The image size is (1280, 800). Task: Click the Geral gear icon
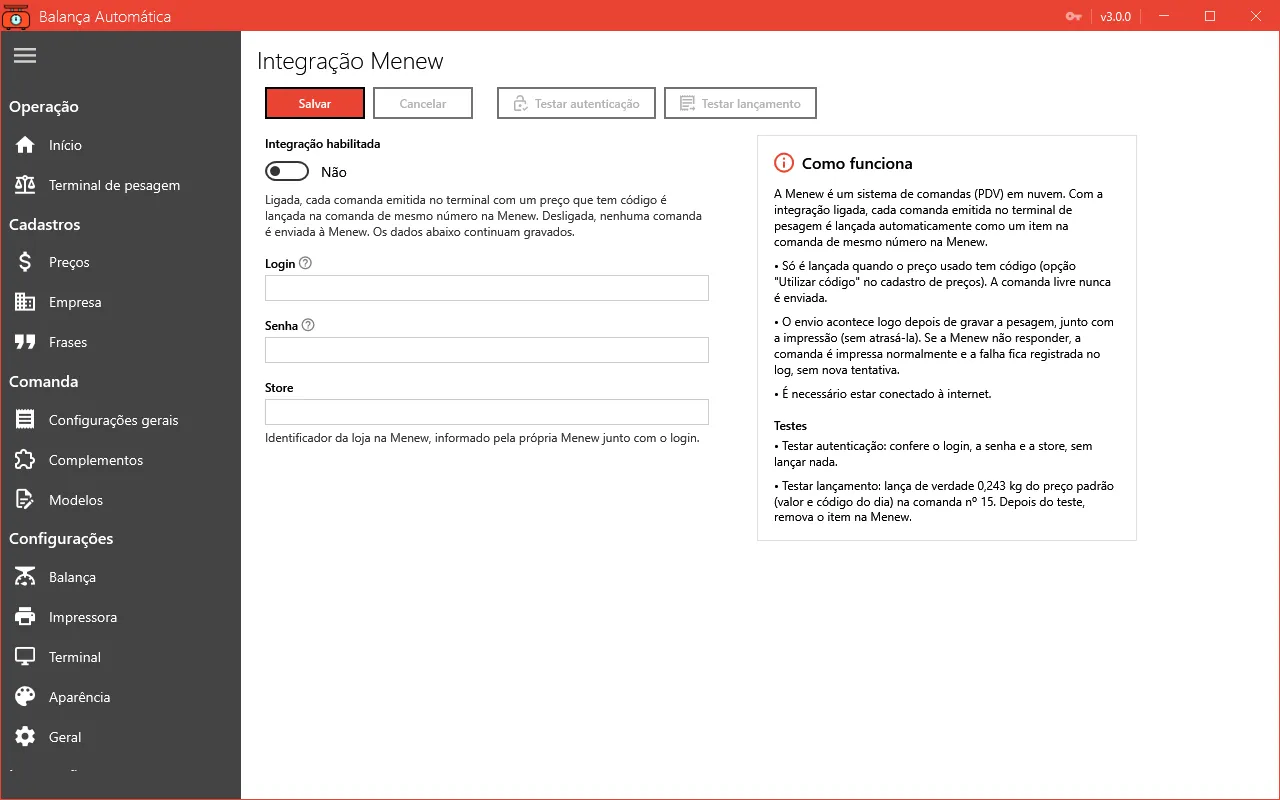tap(25, 737)
